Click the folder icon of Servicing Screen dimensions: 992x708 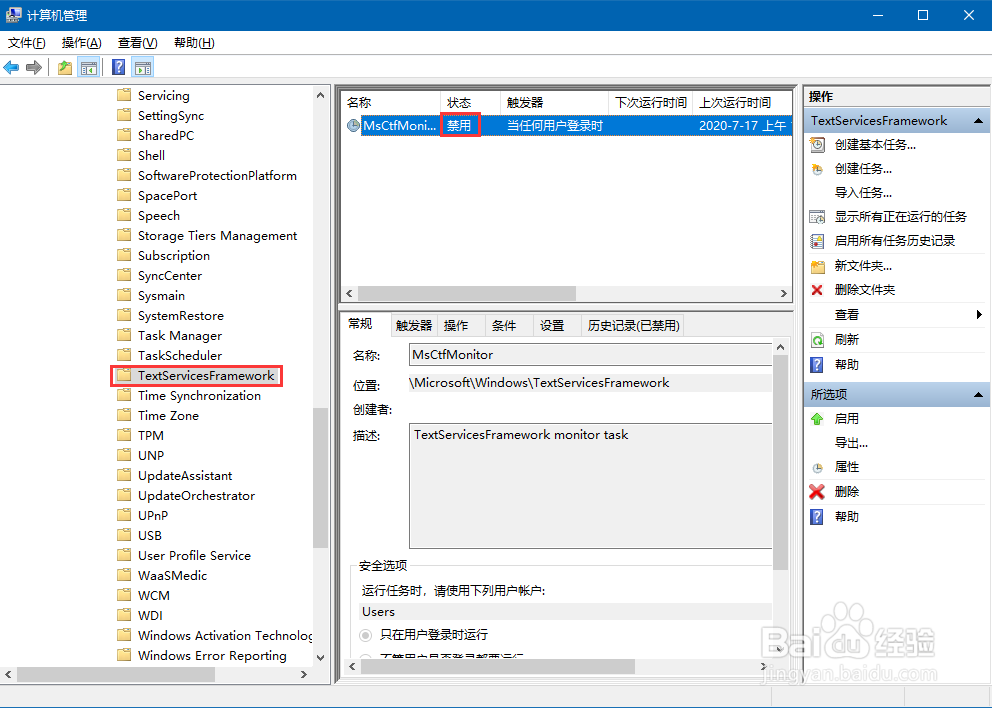124,96
